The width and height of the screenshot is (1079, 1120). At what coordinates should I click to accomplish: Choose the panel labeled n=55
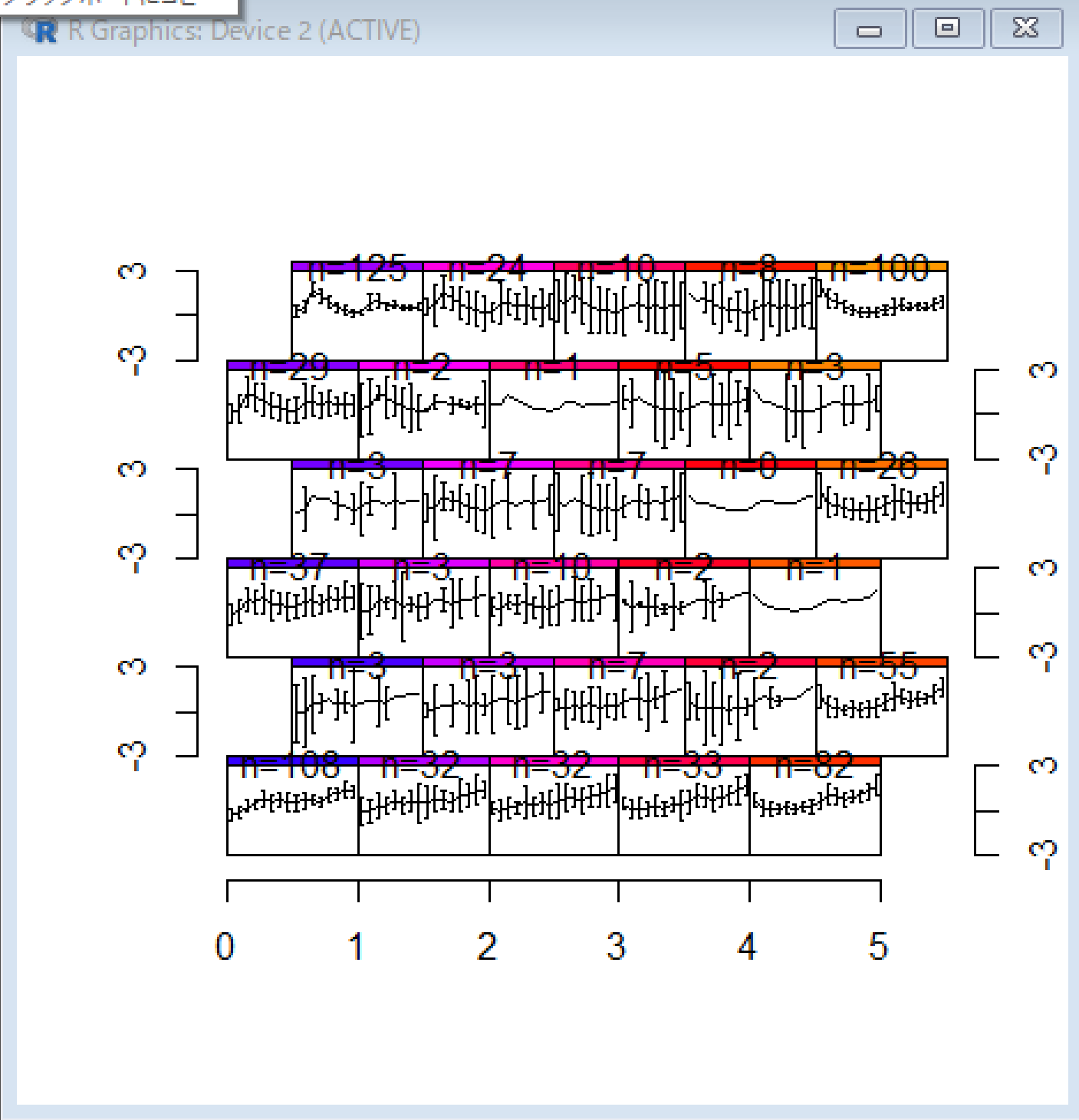click(x=882, y=710)
